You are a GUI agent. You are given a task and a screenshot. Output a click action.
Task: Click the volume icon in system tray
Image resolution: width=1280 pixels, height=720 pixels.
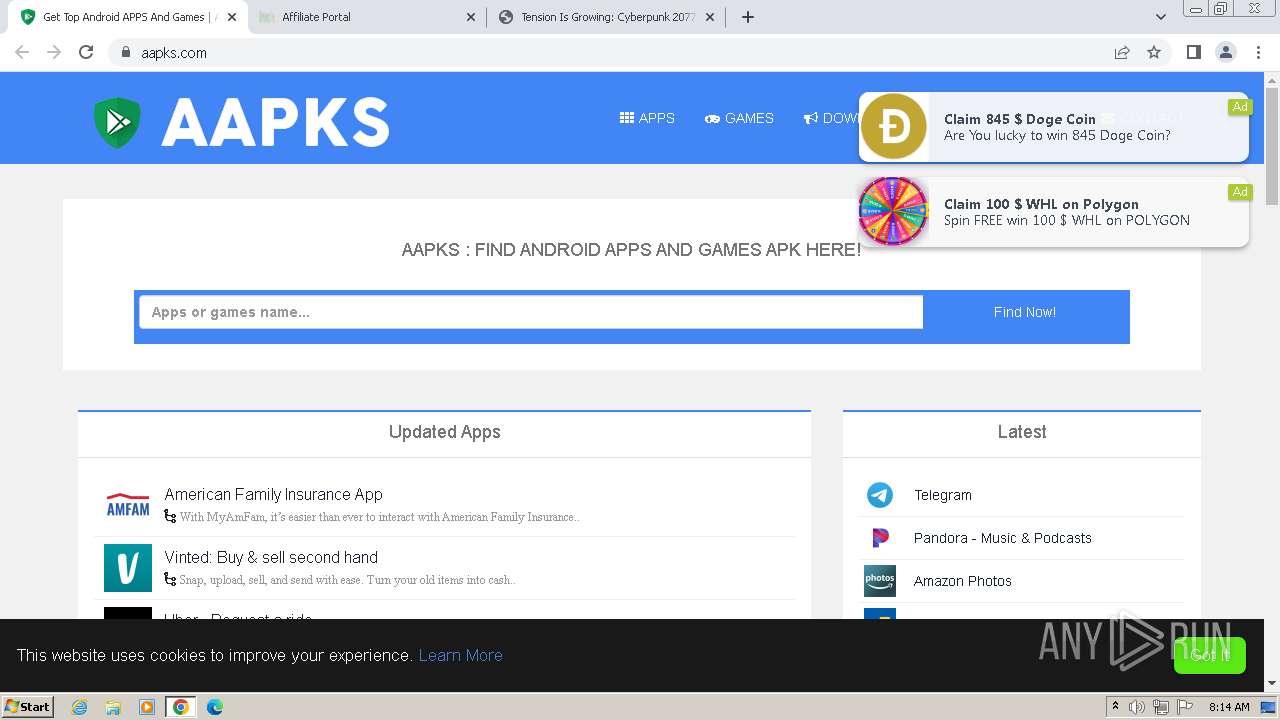[x=1137, y=707]
